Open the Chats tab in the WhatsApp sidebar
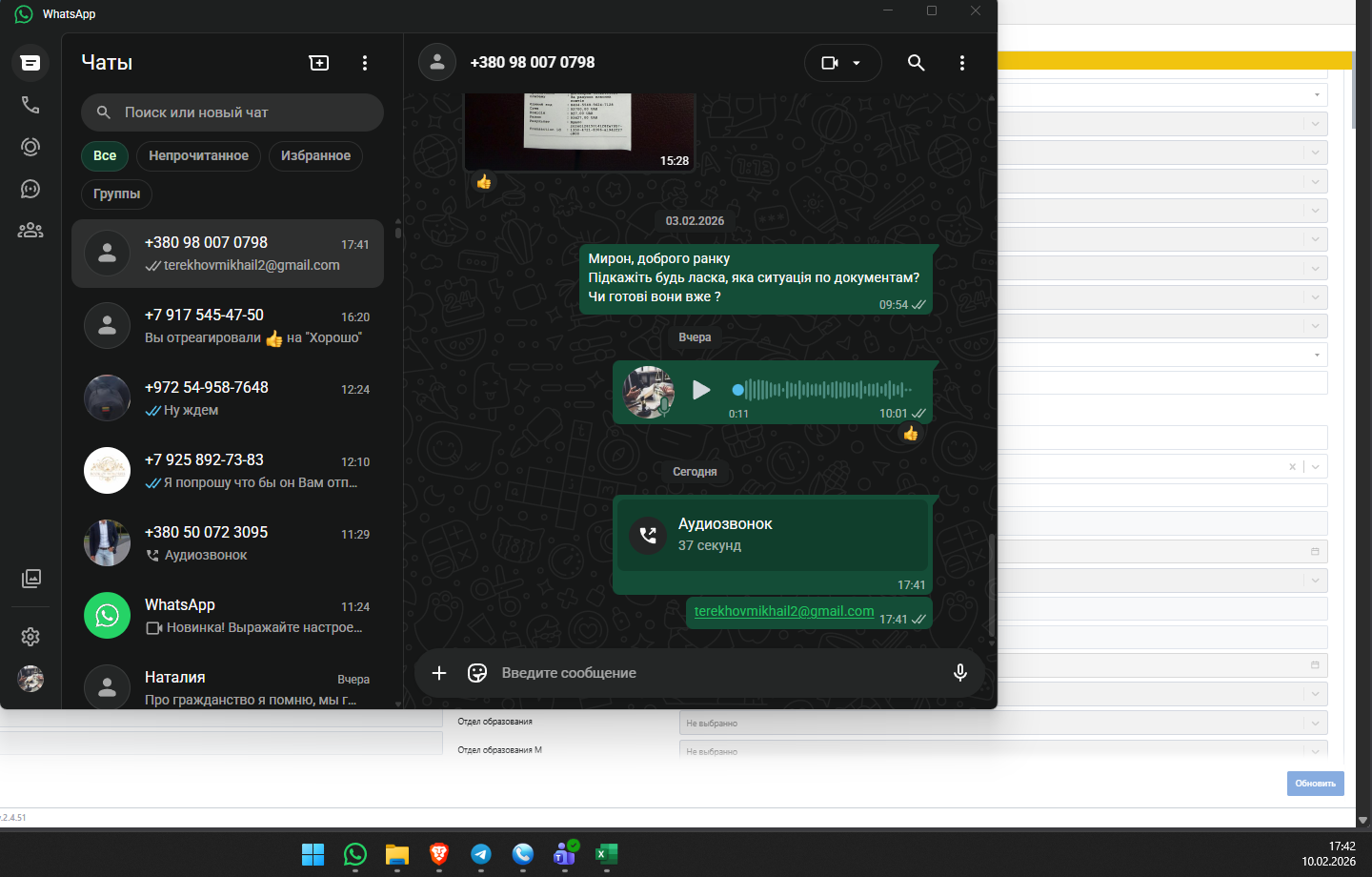This screenshot has width=1372, height=877. point(30,63)
